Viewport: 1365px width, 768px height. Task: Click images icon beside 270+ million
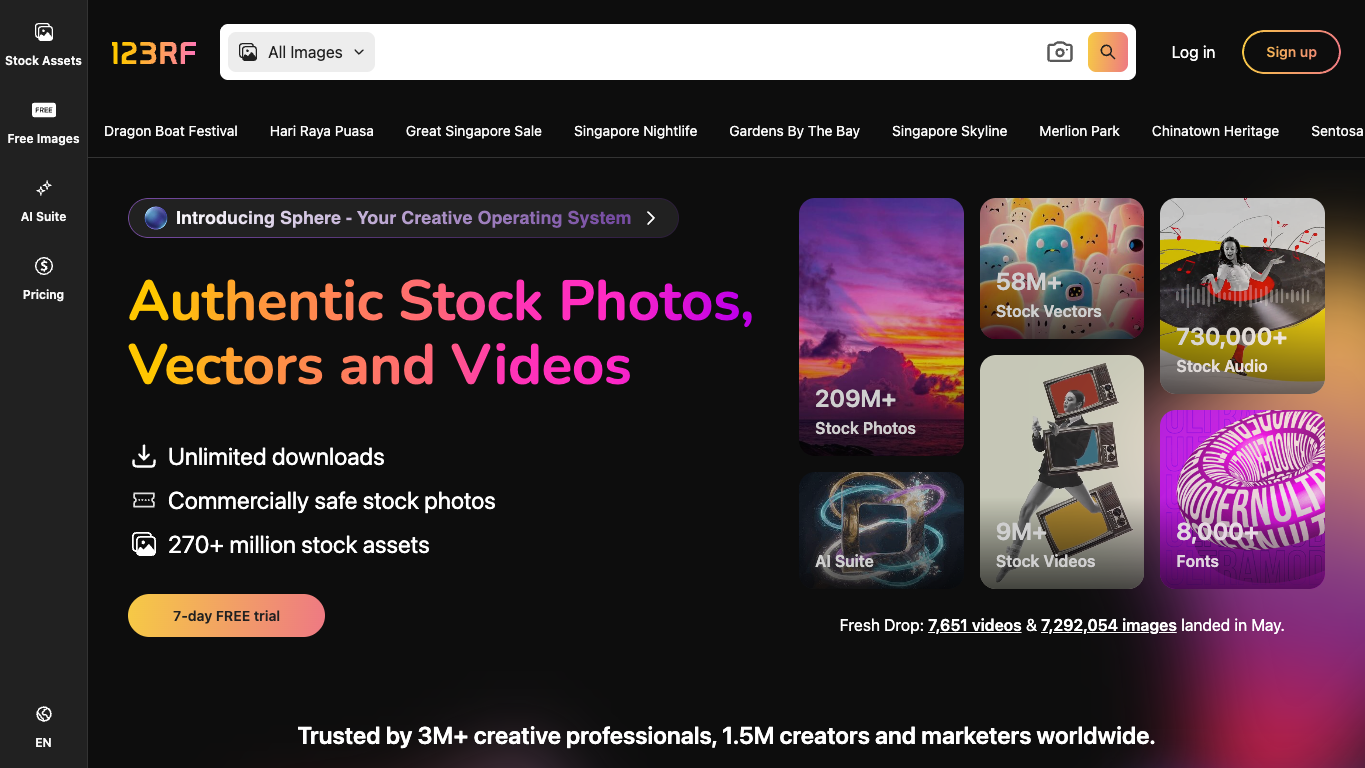144,544
